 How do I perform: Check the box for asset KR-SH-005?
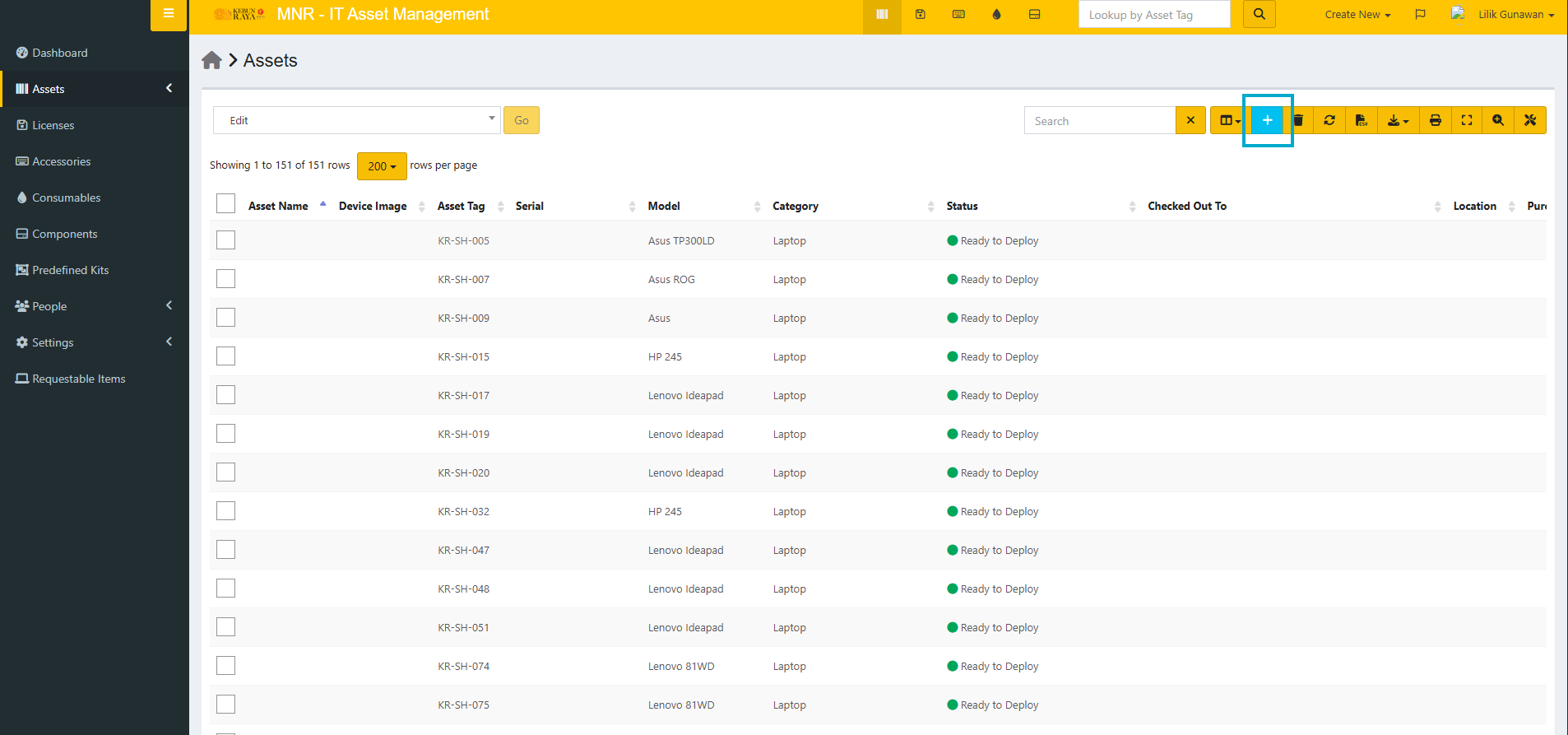tap(225, 240)
